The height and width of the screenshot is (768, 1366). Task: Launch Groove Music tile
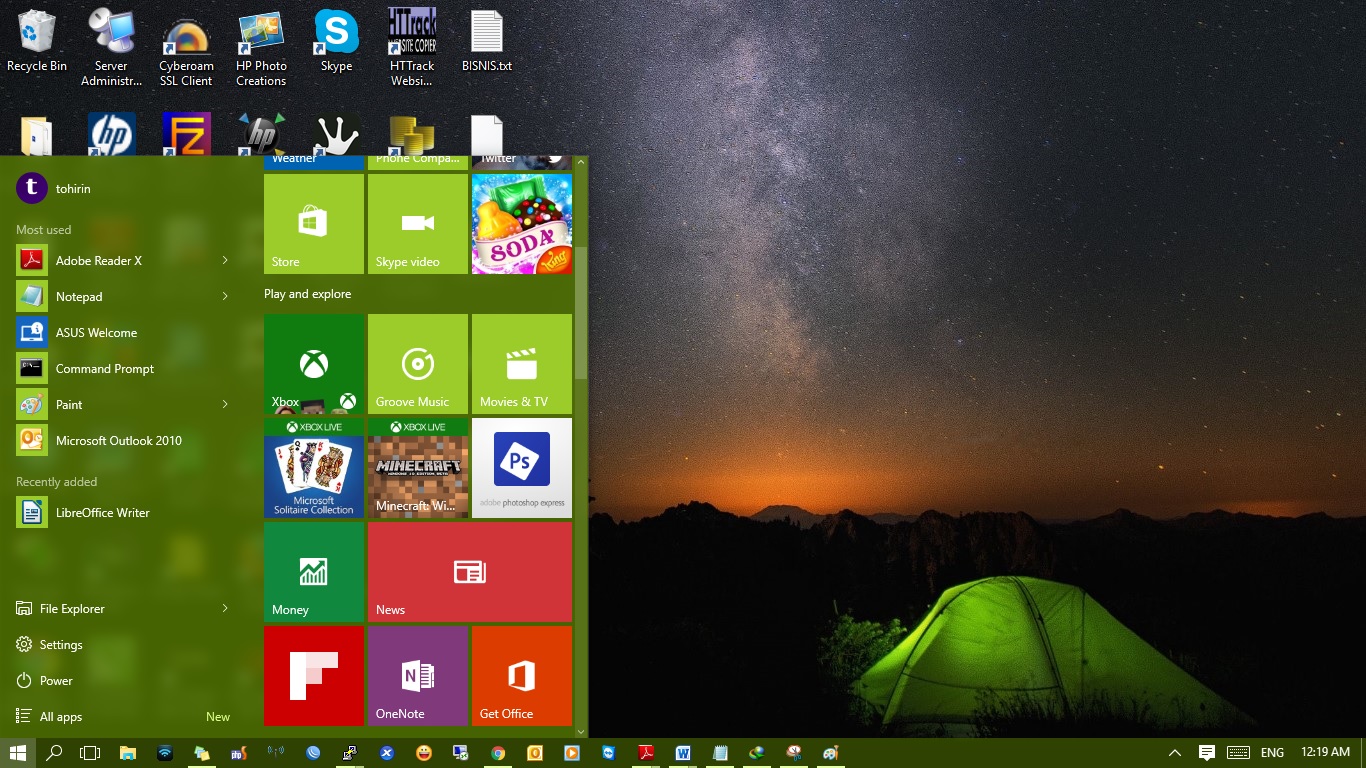point(418,364)
